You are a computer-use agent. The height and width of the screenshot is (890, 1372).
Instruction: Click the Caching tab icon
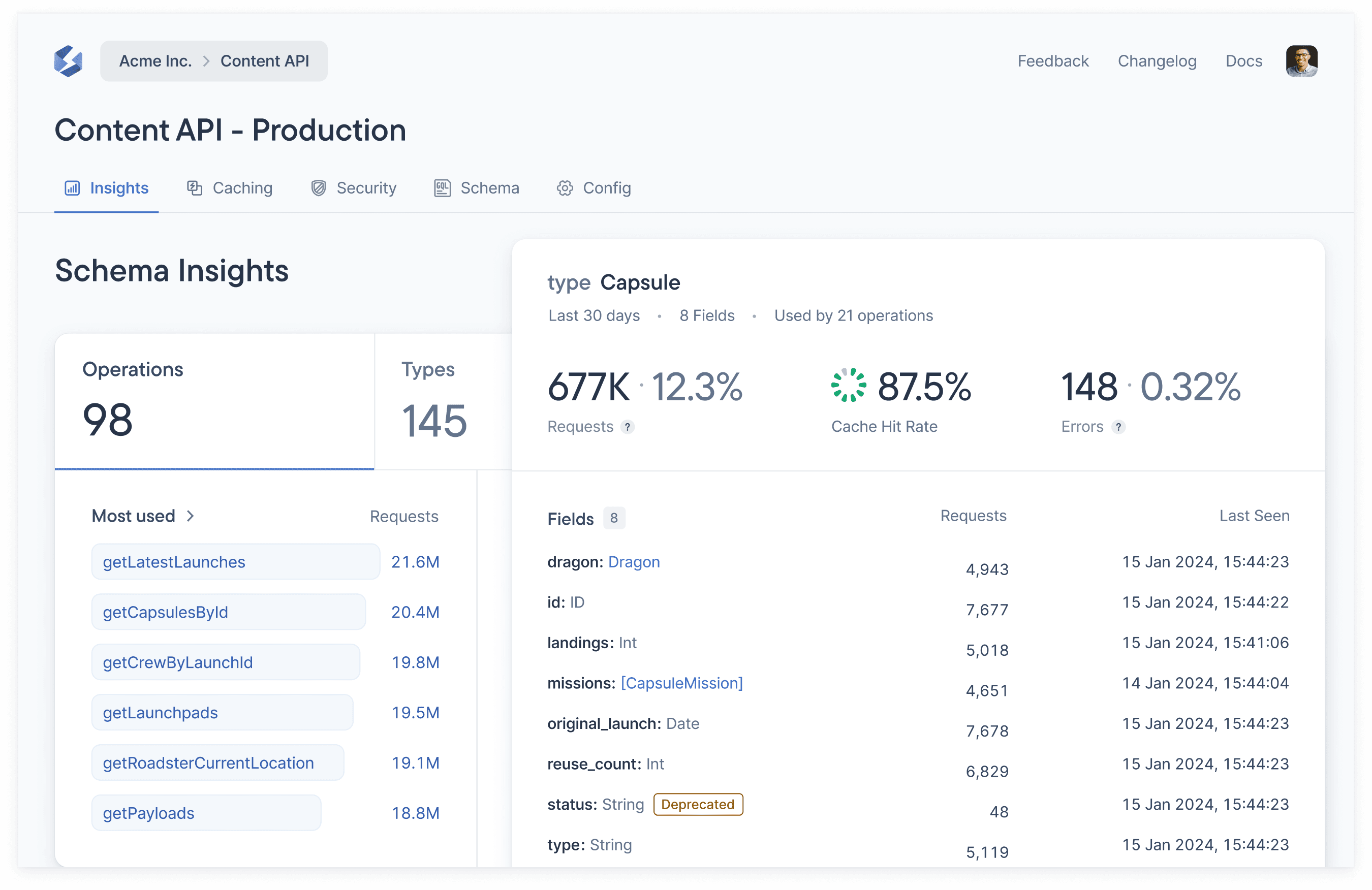[x=194, y=188]
